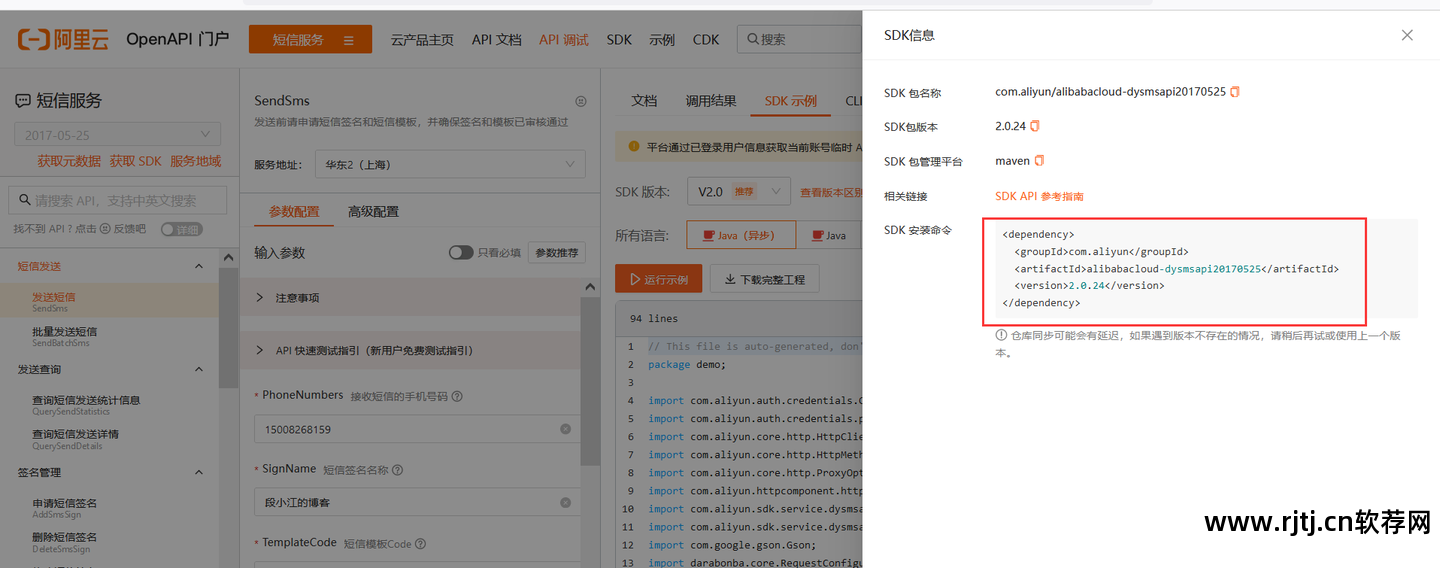
Task: Copy the SDK version 2.0.24
Action: [x=1035, y=126]
